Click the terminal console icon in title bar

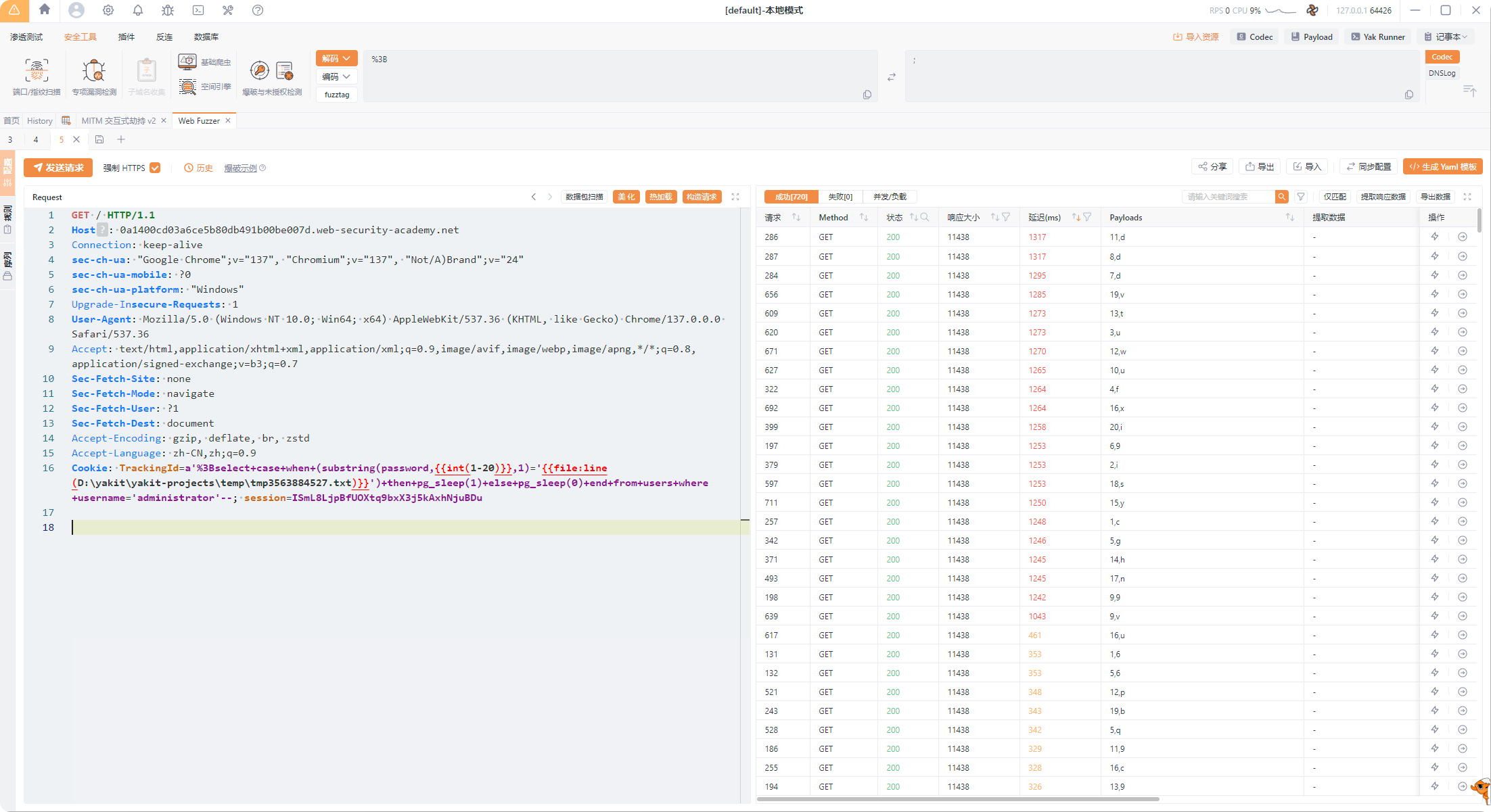point(198,10)
